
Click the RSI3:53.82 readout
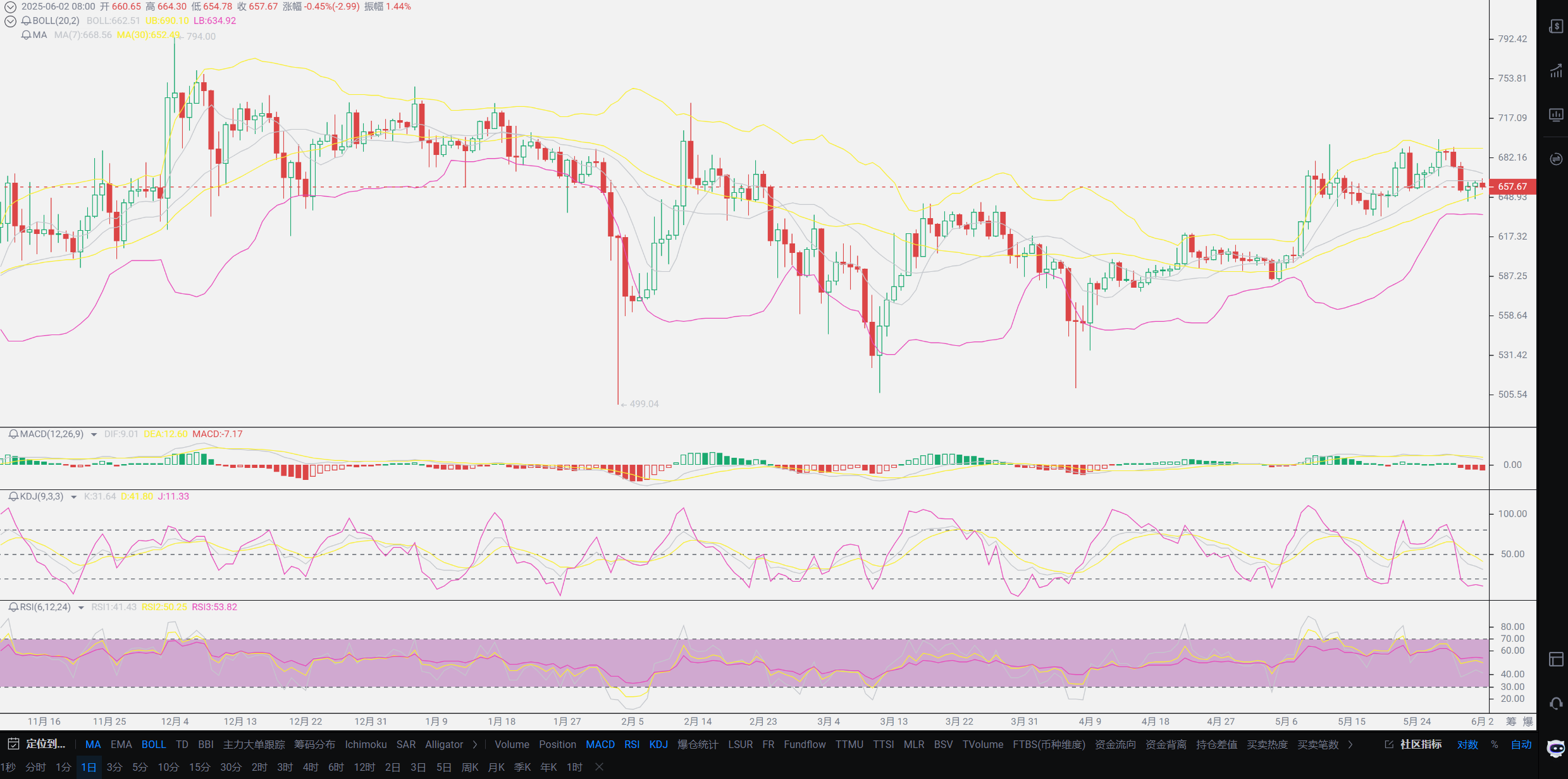coord(214,608)
